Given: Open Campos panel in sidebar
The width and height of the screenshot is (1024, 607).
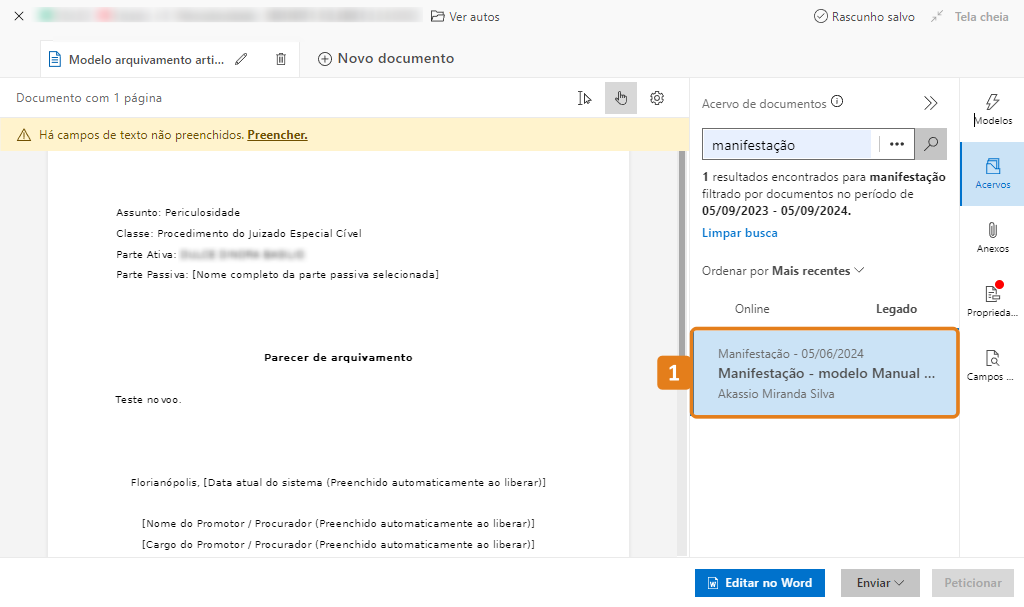Looking at the screenshot, I should tap(992, 366).
